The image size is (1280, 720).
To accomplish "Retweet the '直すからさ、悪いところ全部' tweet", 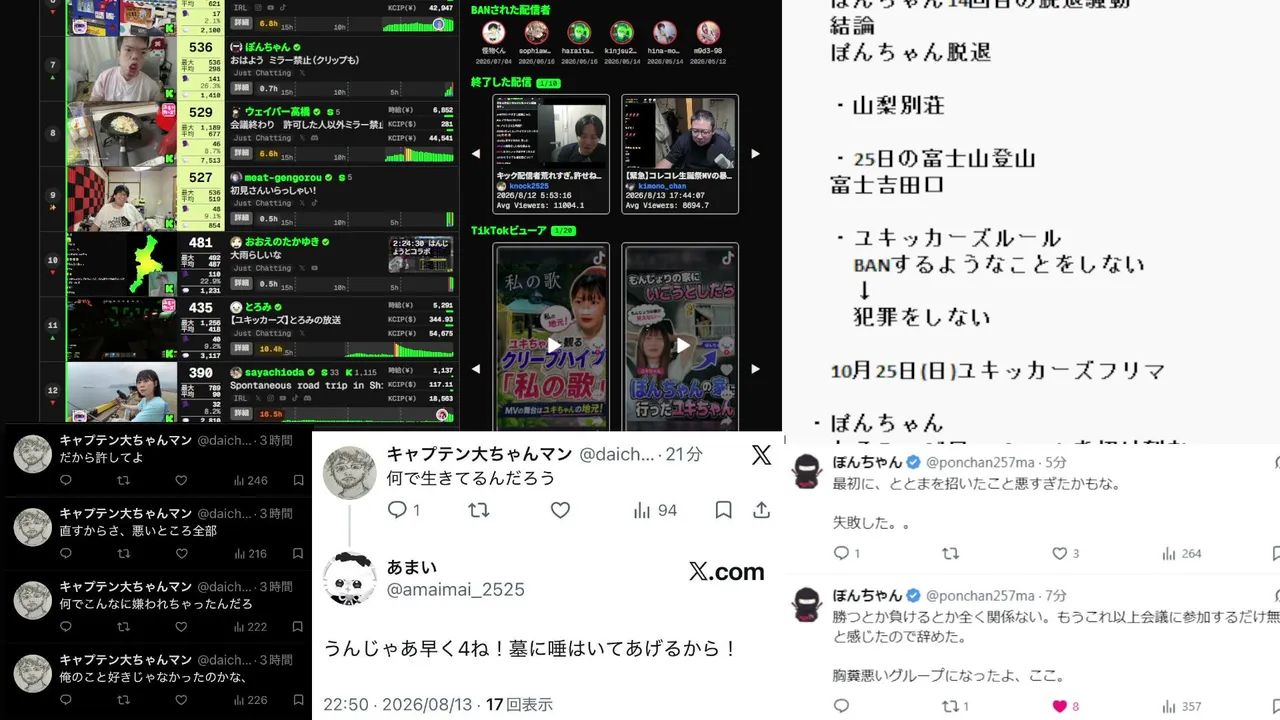I will (x=124, y=554).
